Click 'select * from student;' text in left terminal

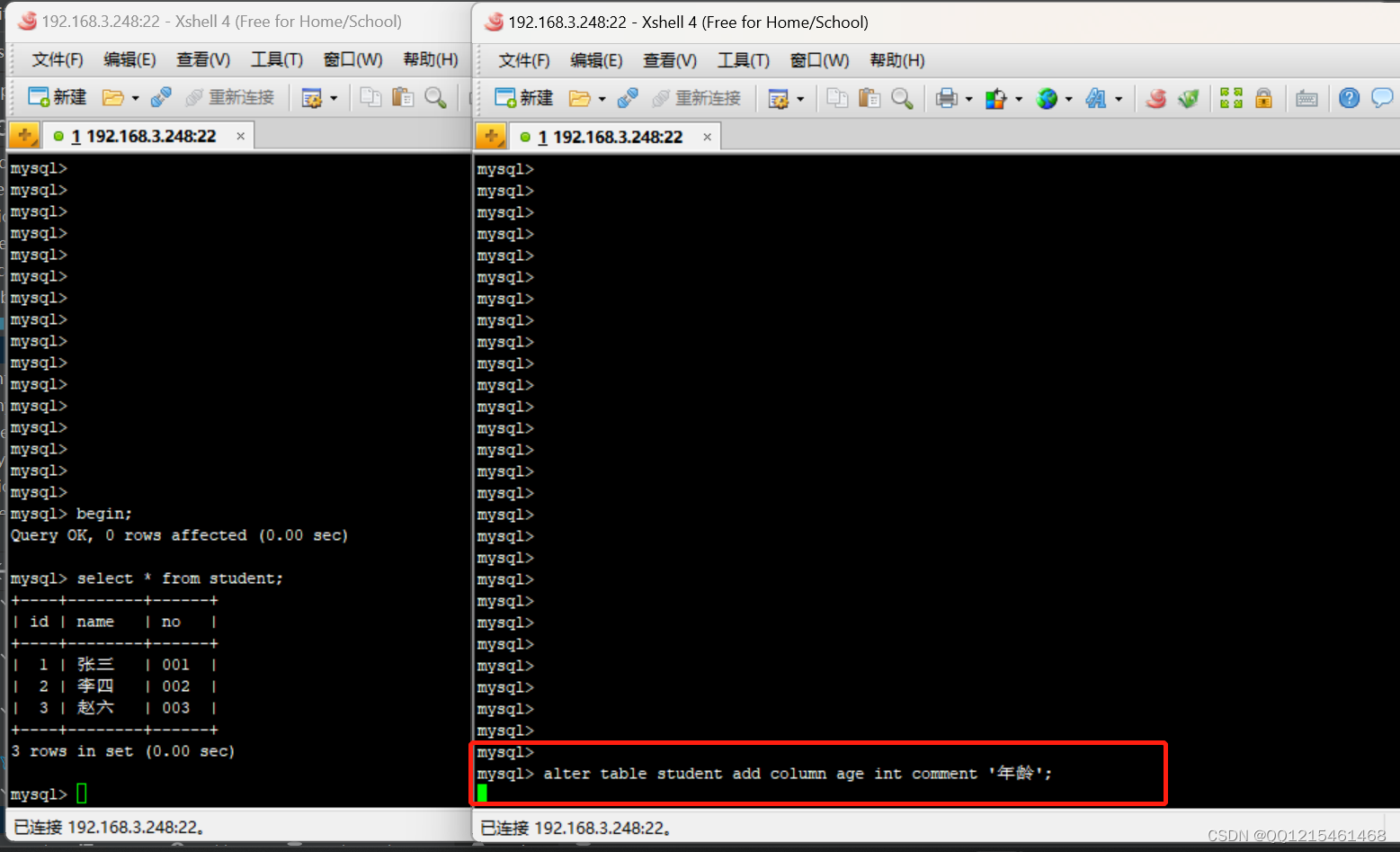pyautogui.click(x=180, y=578)
